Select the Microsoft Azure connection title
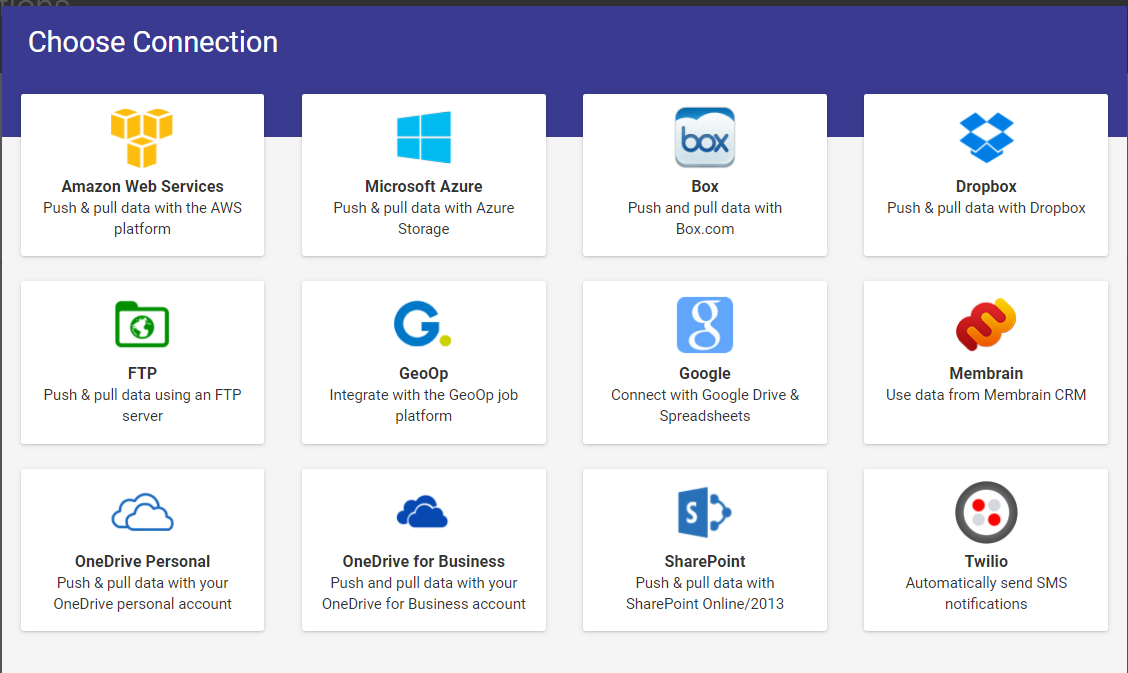The image size is (1128, 673). tap(424, 186)
